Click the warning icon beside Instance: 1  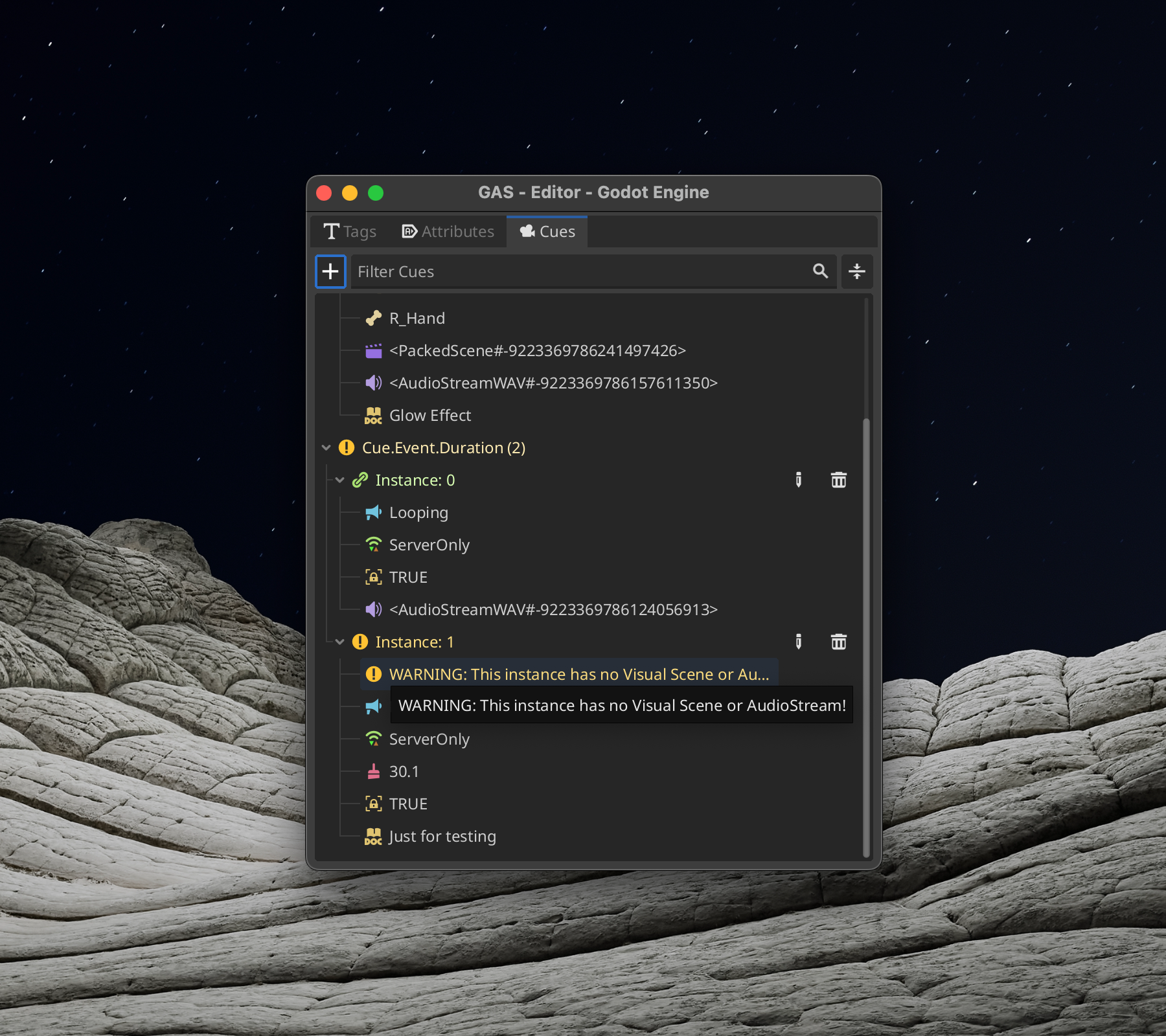tap(360, 642)
